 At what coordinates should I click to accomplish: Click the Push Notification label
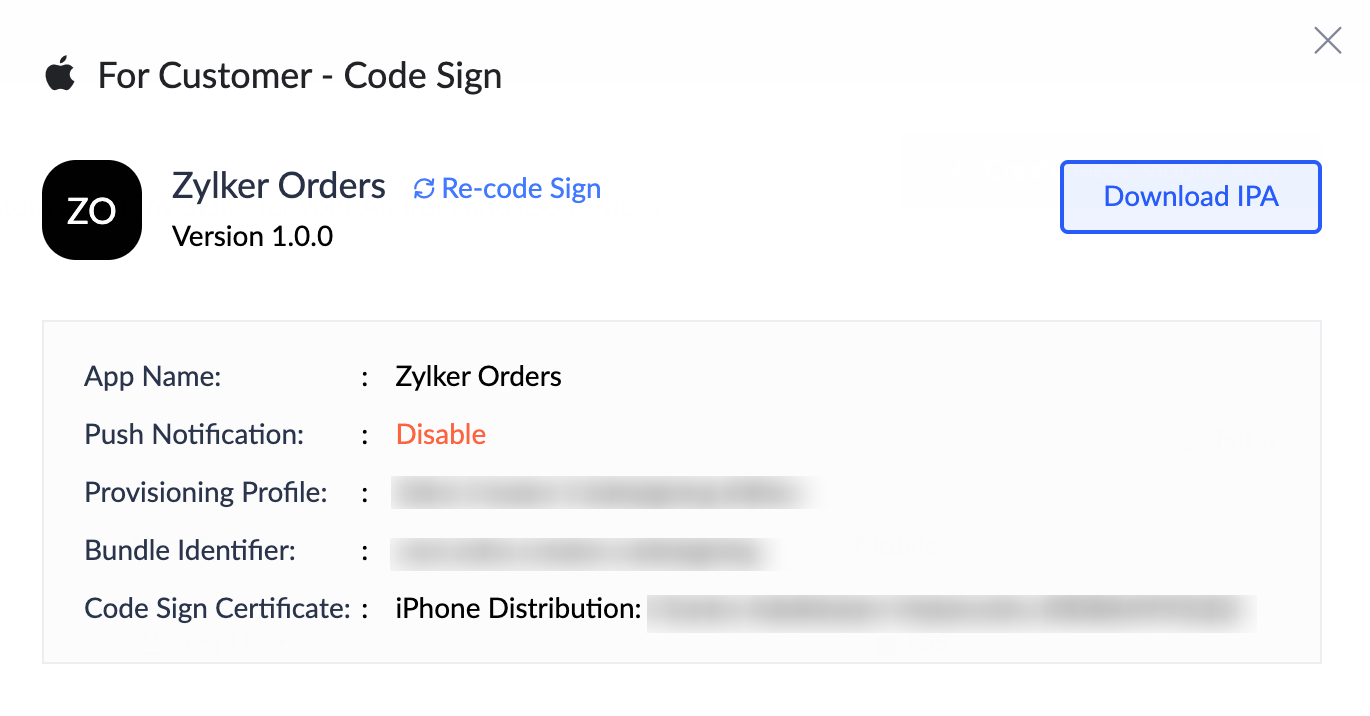coord(194,434)
